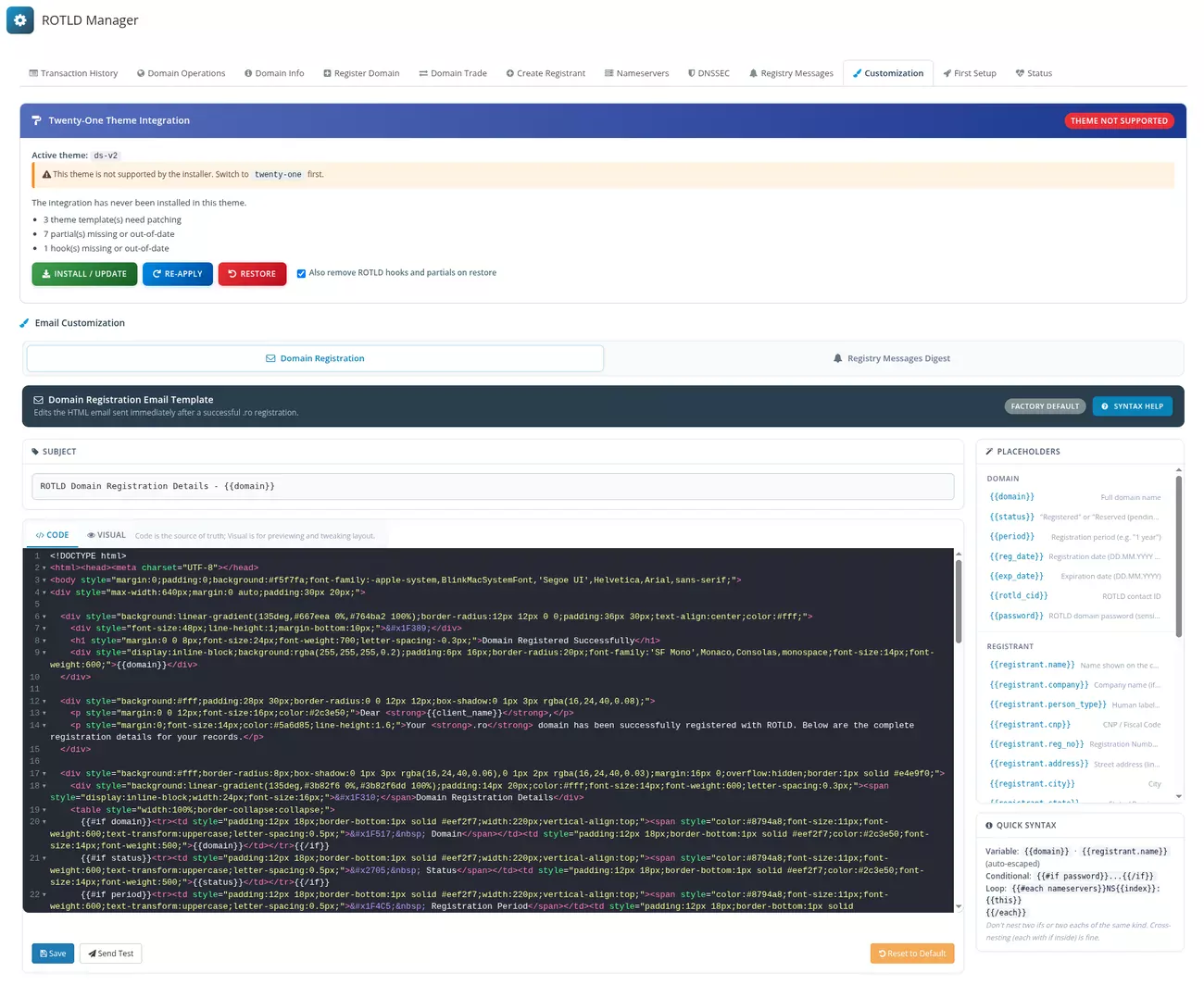Open the Transaction History tab
This screenshot has width=1204, height=985.
pyautogui.click(x=73, y=73)
